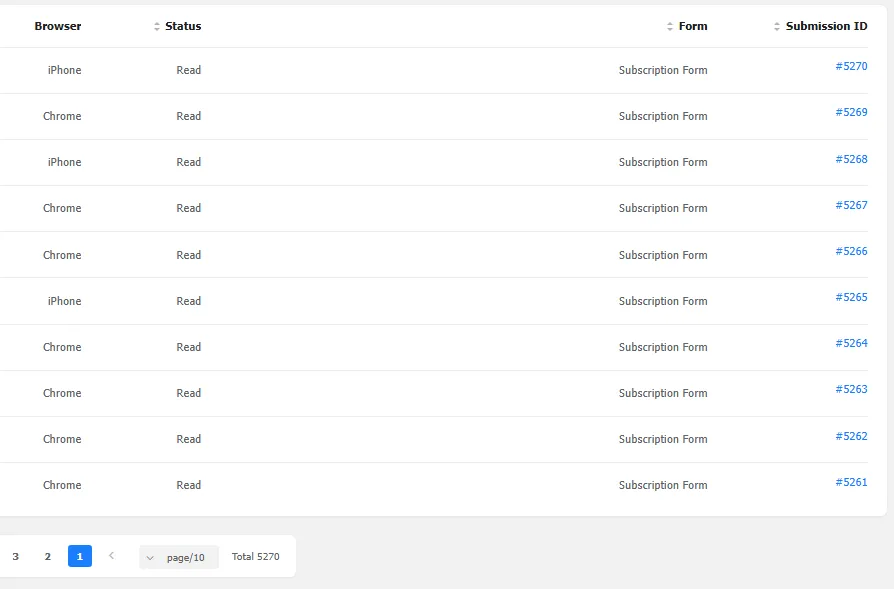Sort table by Form column arrows
Screen dimensions: 894x589
coord(670,27)
